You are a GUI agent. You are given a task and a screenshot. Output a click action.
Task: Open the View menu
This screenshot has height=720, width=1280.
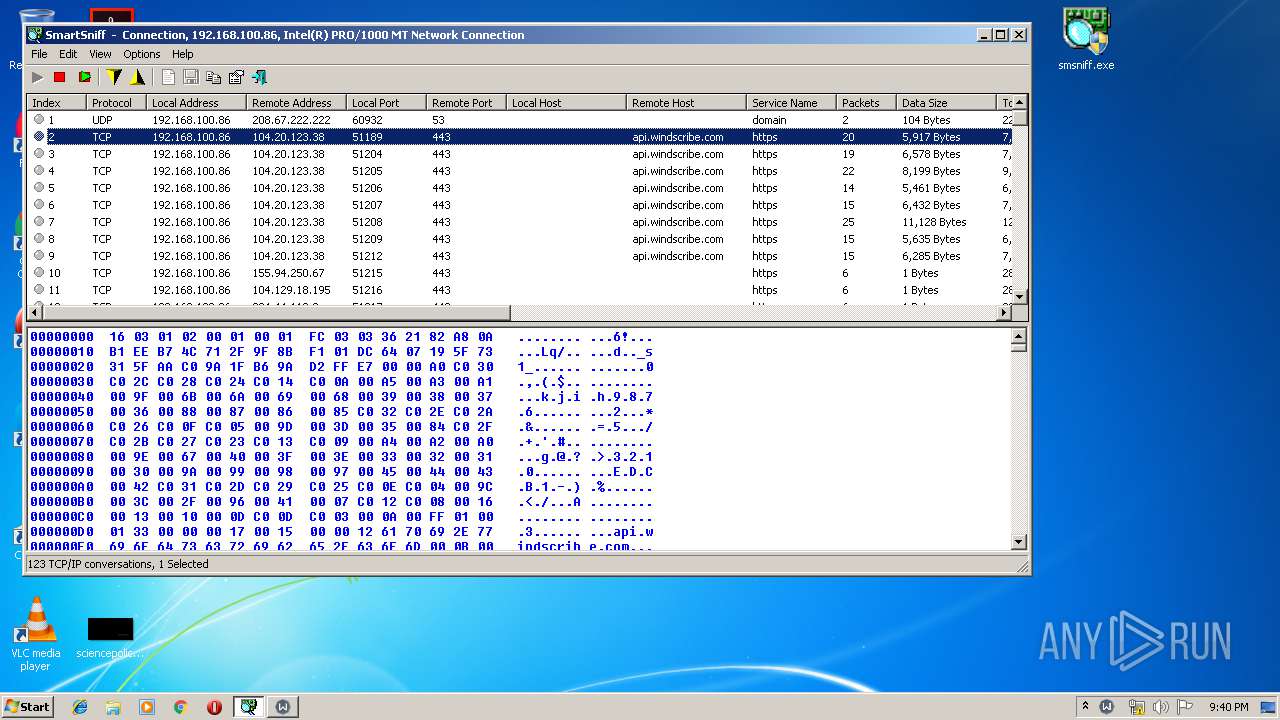point(100,54)
